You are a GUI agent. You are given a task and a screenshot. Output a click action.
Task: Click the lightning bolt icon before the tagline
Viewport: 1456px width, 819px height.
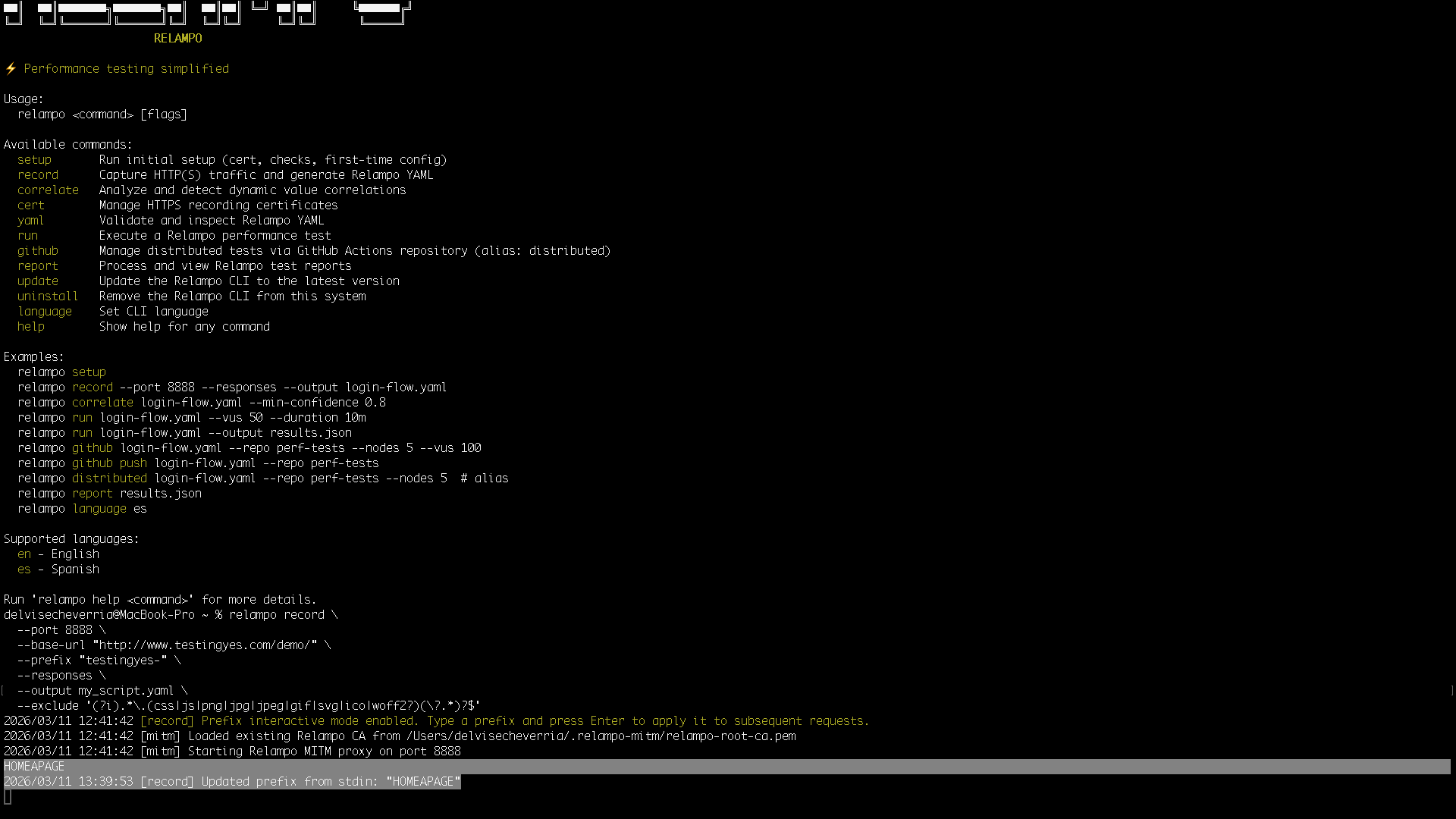[x=10, y=68]
